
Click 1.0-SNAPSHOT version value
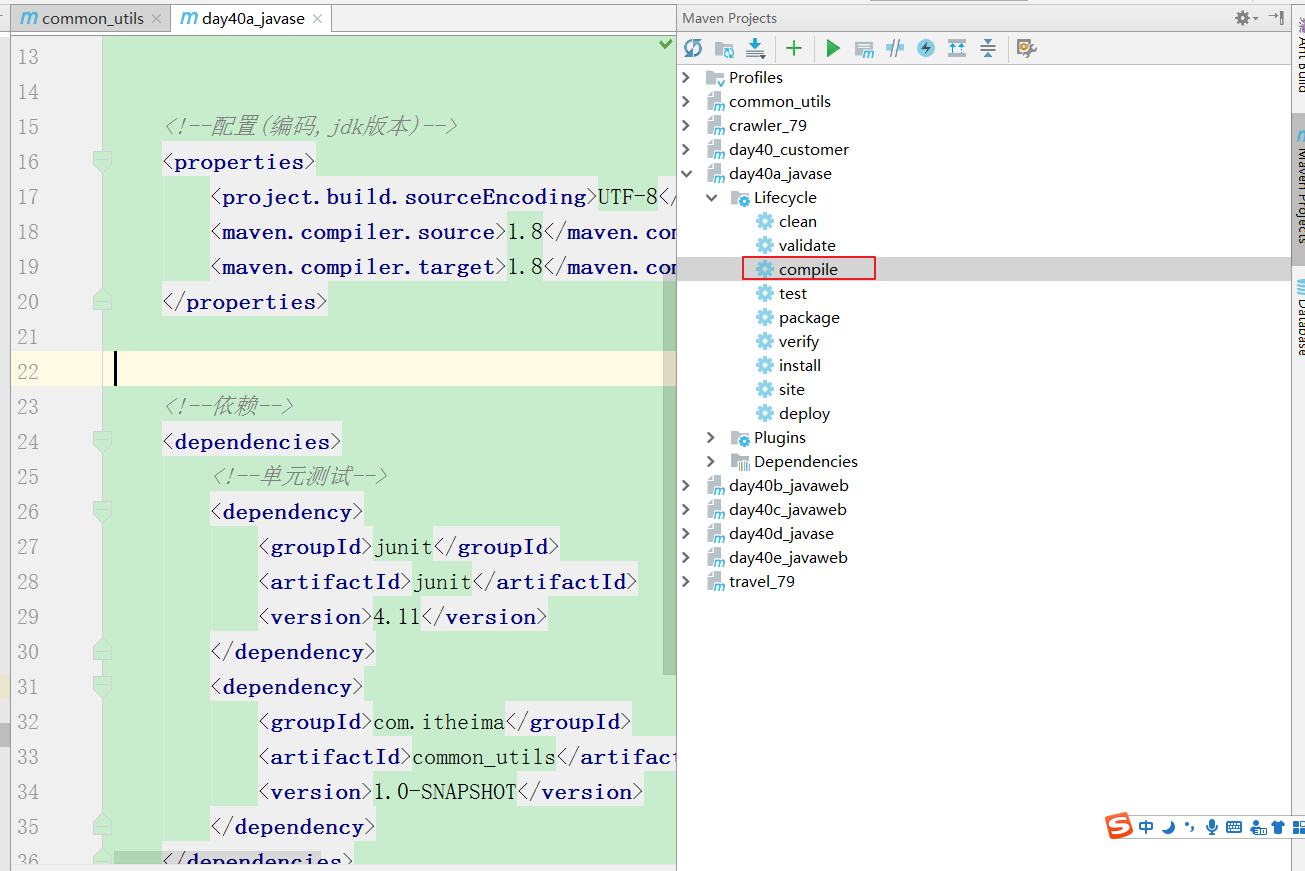[x=444, y=792]
